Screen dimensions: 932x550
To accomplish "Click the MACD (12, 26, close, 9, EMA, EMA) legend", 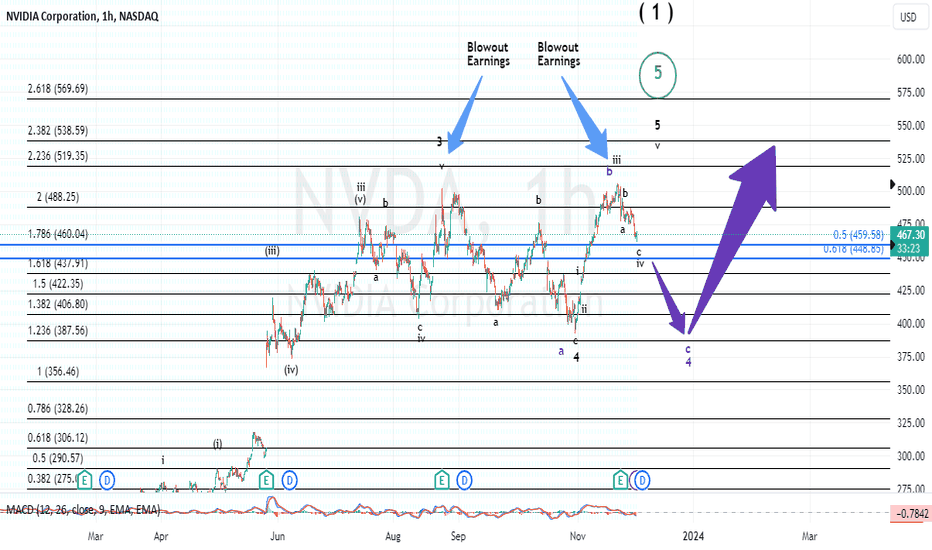I will pos(83,510).
